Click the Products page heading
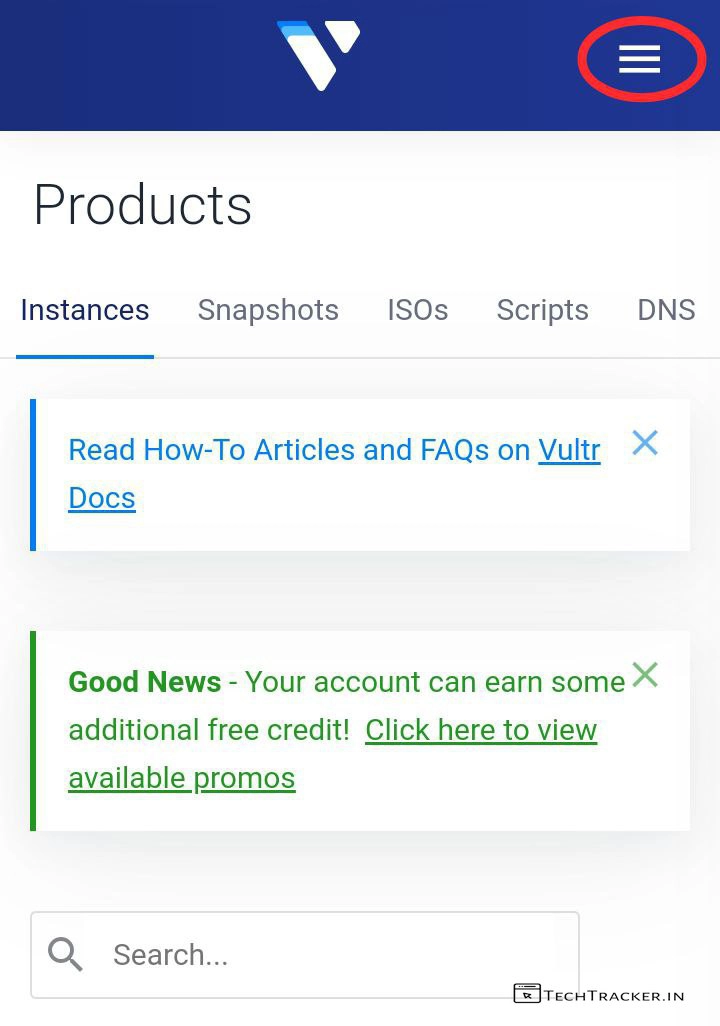The image size is (720, 1026). coord(142,205)
